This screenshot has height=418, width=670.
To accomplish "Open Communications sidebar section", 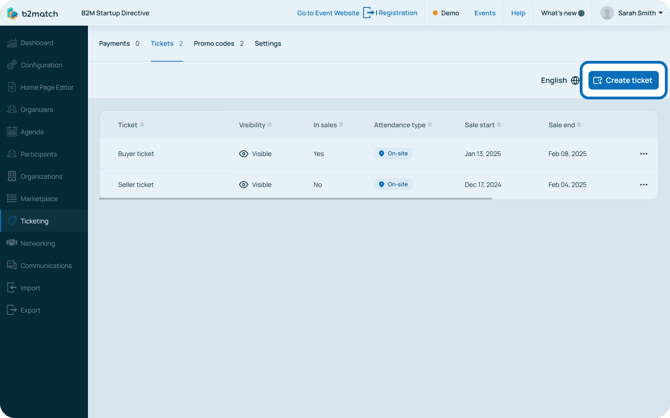I will click(x=46, y=266).
